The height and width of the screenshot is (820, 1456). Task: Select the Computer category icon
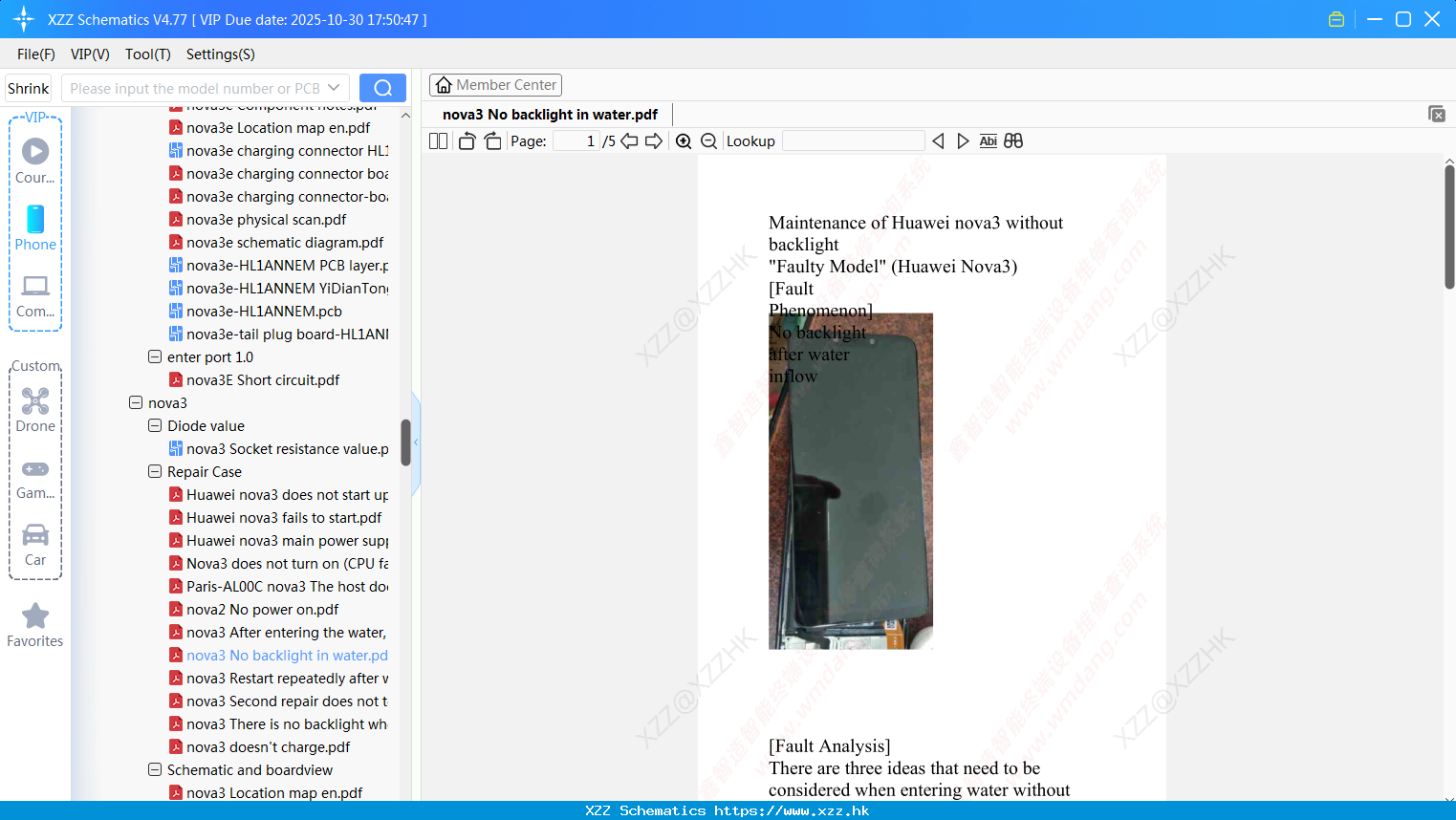point(35,295)
